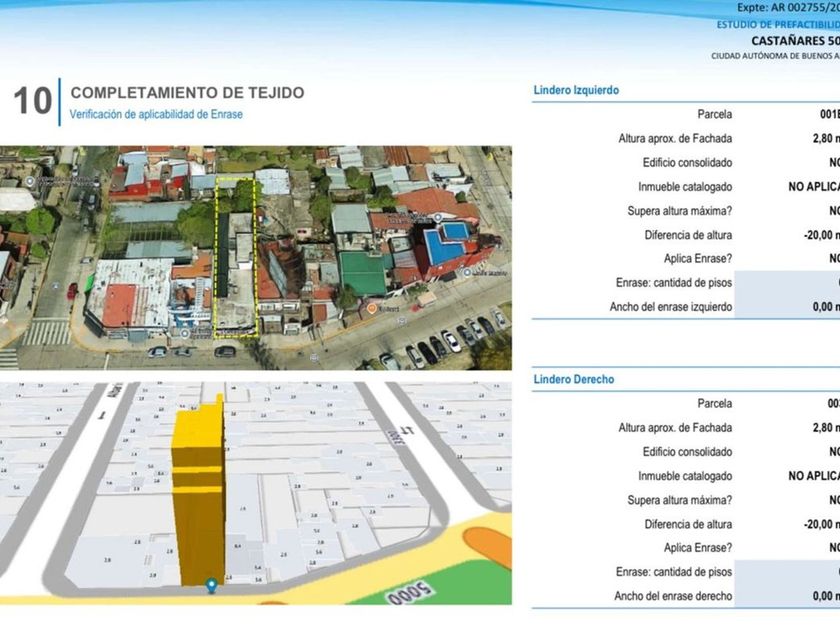The width and height of the screenshot is (840, 630).
Task: Select the 'ESTUDIO DE PREFACTIBILID' header line
Action: coord(778,25)
